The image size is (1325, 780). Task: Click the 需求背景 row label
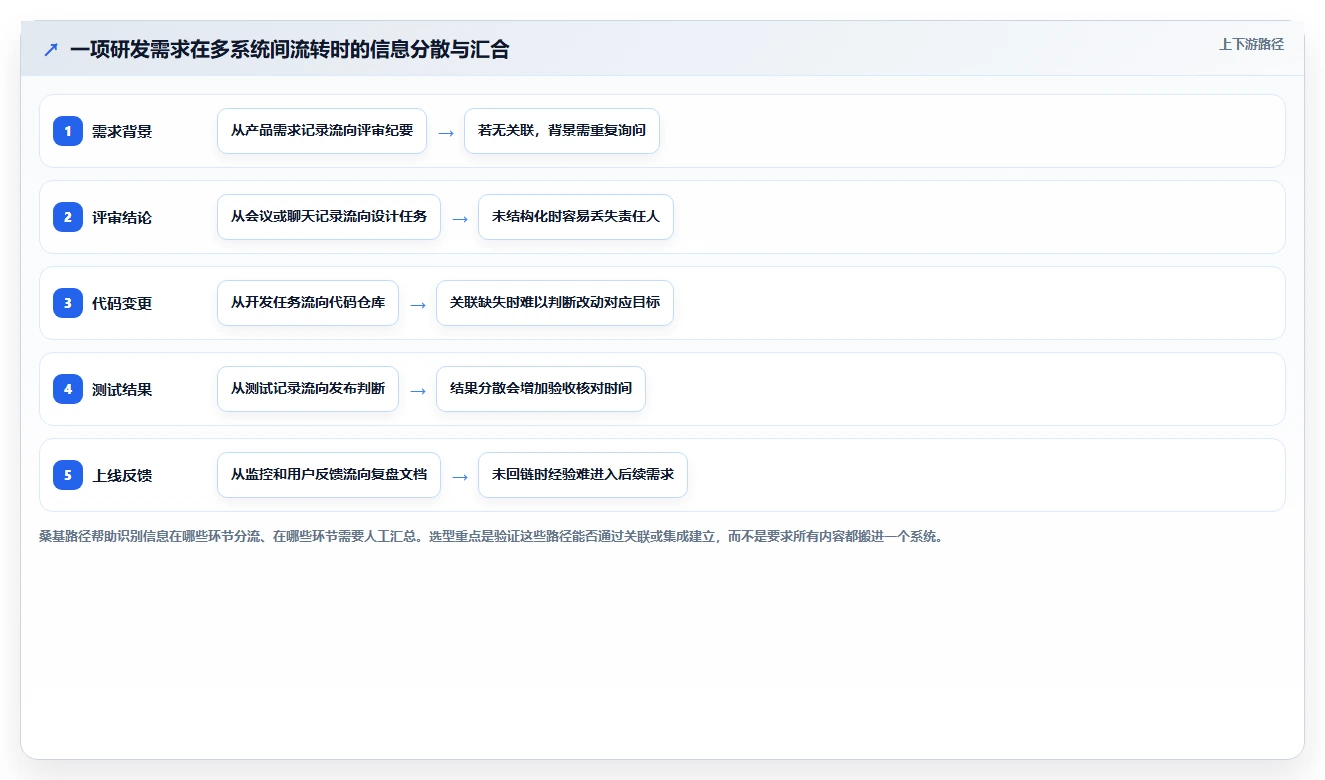122,131
